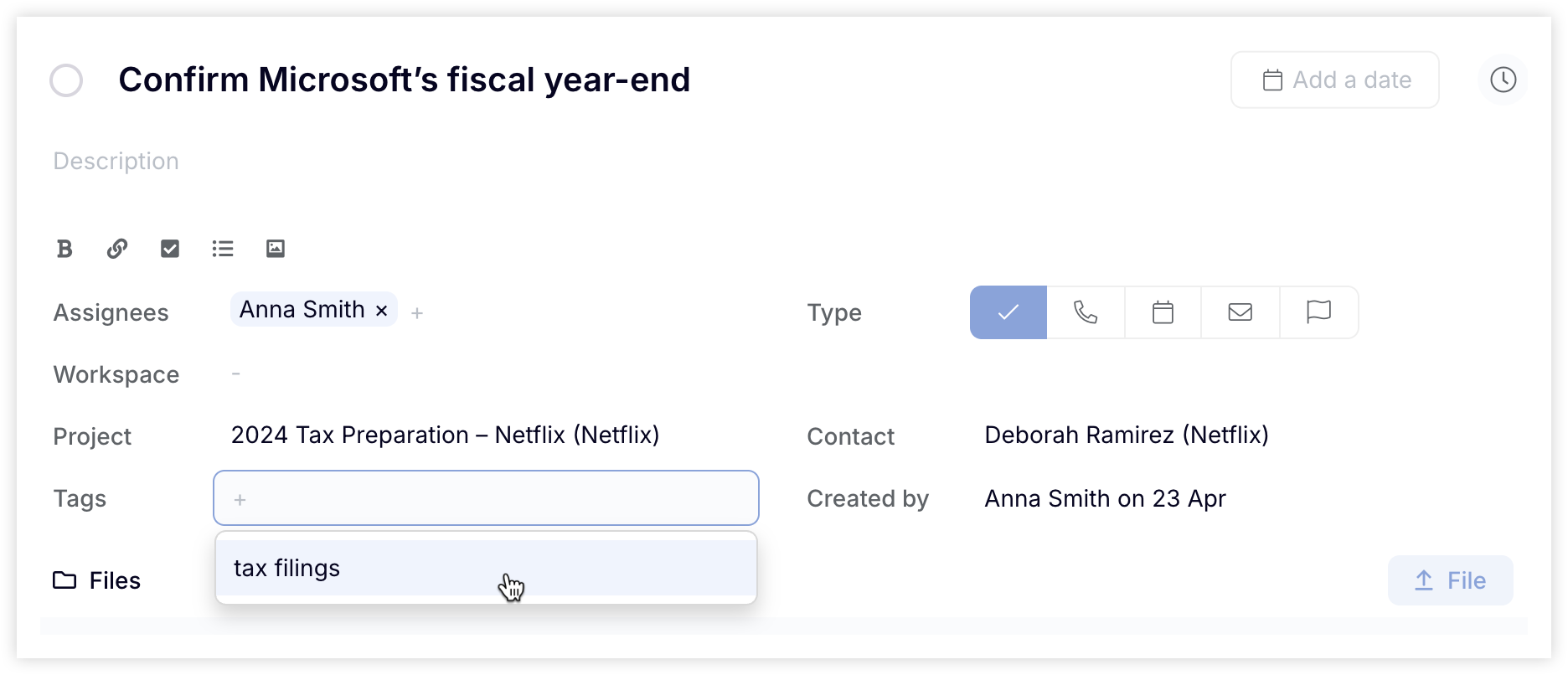1568x675 pixels.
Task: Mark the task complete with circle checkbox
Action: [66, 80]
